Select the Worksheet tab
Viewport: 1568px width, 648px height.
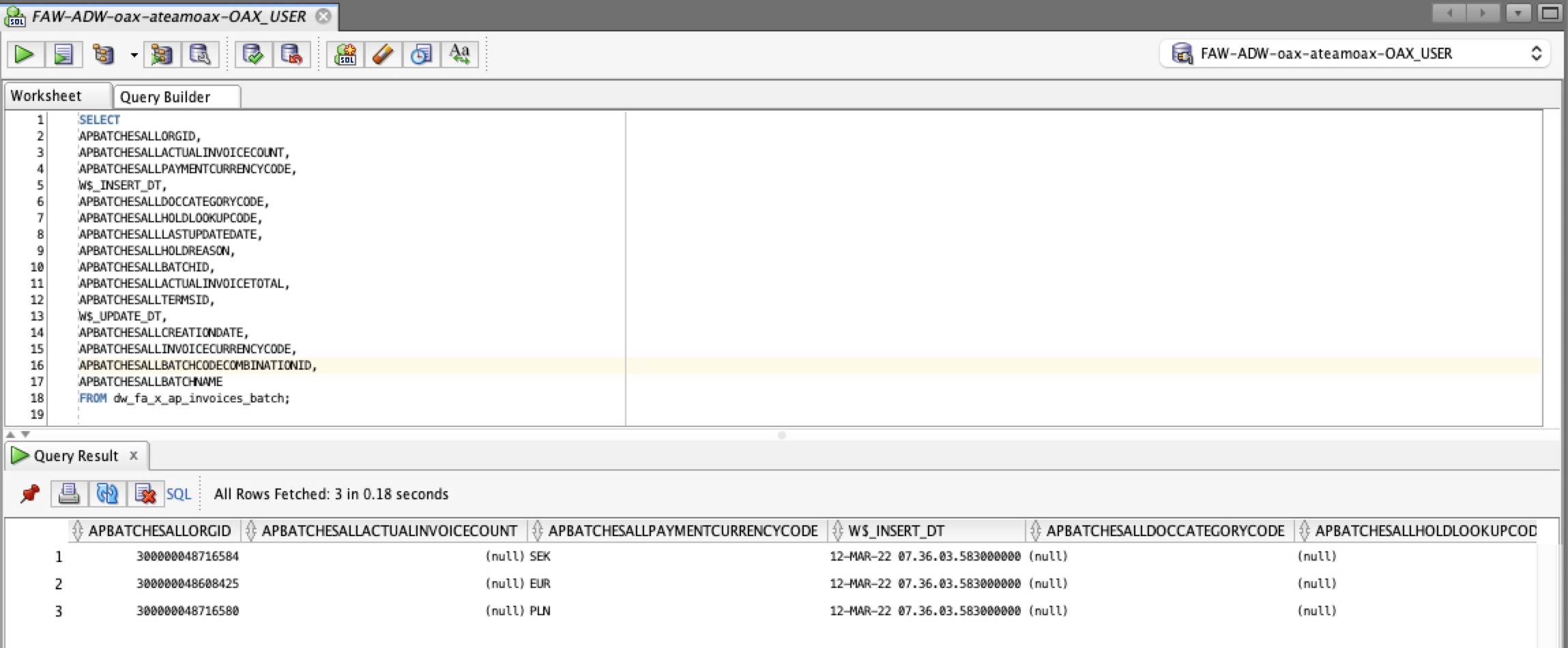coord(46,96)
